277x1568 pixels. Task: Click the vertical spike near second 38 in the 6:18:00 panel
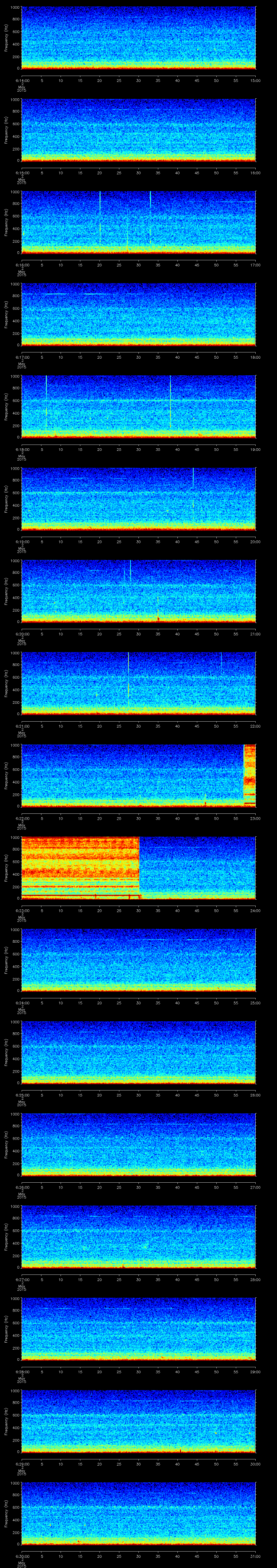(x=170, y=402)
